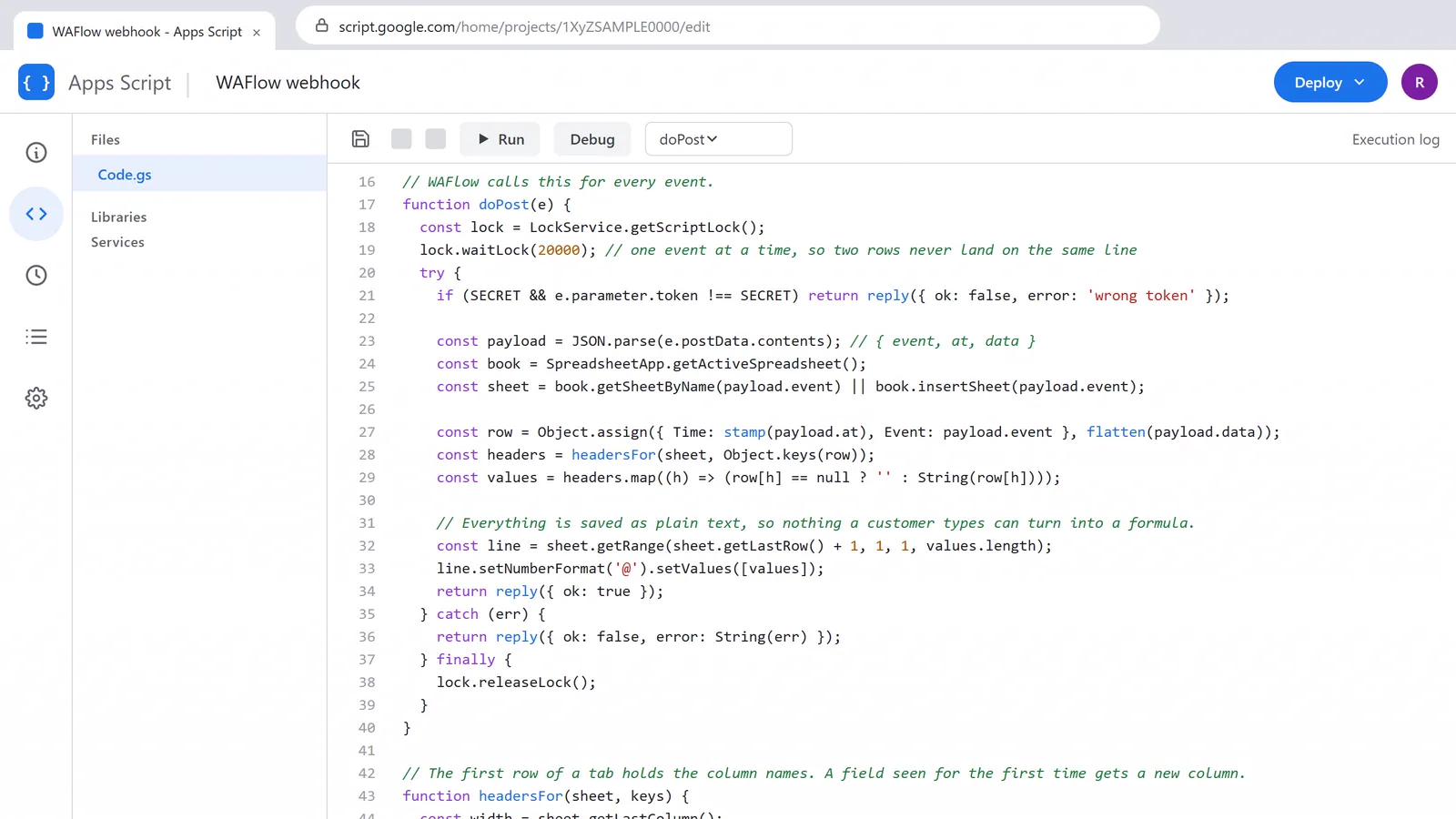Open the Execution log
Image resolution: width=1456 pixels, height=819 pixels.
click(x=1395, y=139)
